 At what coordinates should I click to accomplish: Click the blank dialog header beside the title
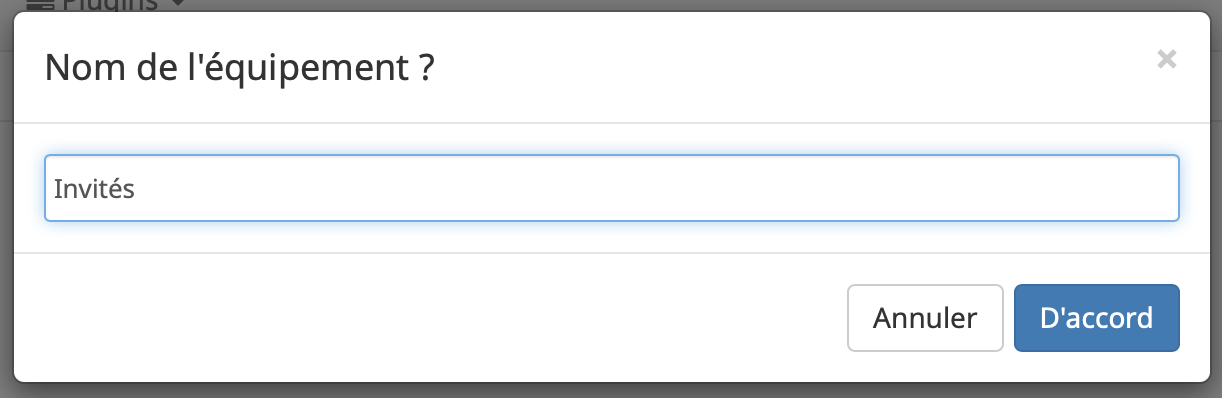[790, 69]
